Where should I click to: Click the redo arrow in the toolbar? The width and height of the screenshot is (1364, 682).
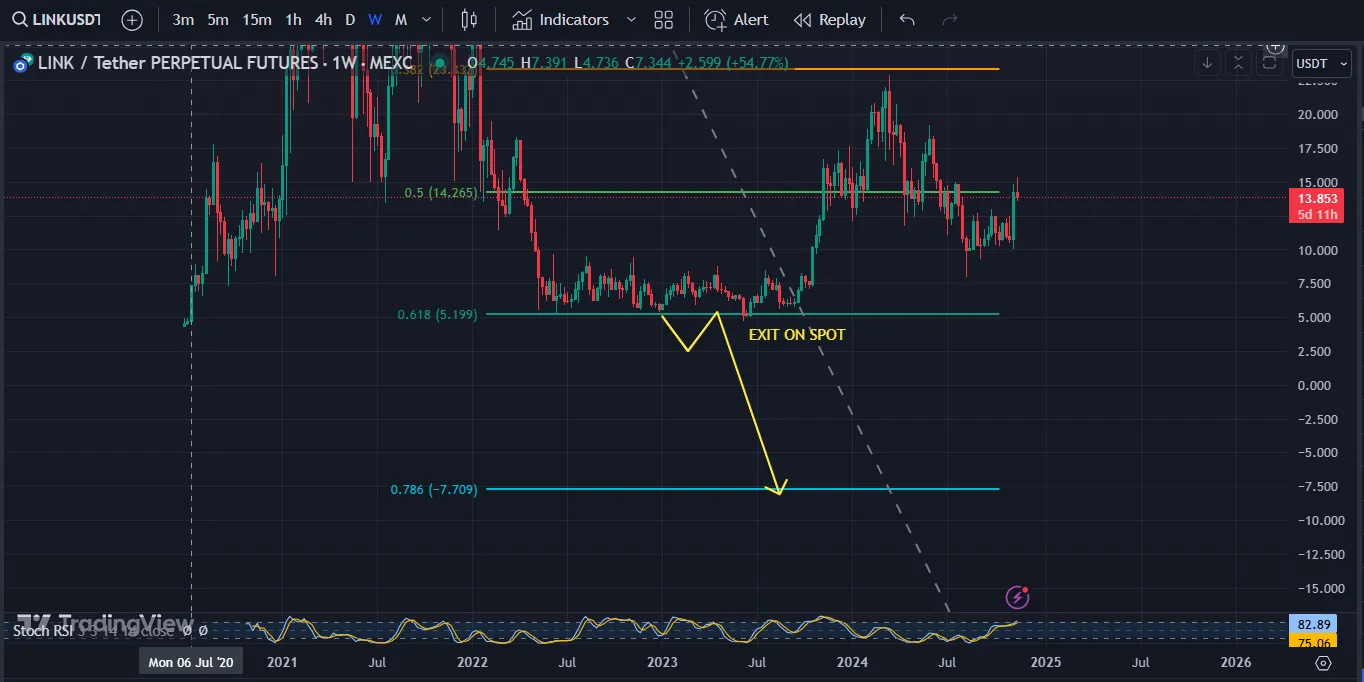tap(948, 18)
